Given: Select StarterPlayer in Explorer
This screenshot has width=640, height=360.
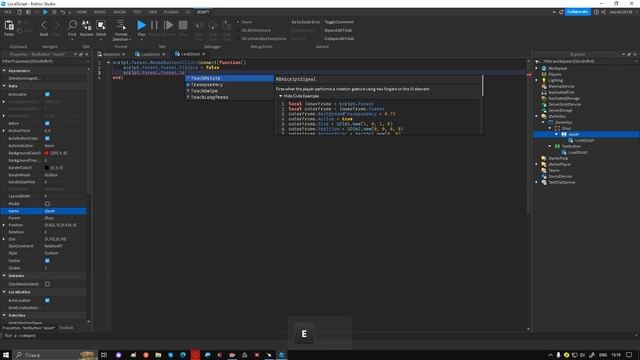Looking at the screenshot, I should (560, 164).
